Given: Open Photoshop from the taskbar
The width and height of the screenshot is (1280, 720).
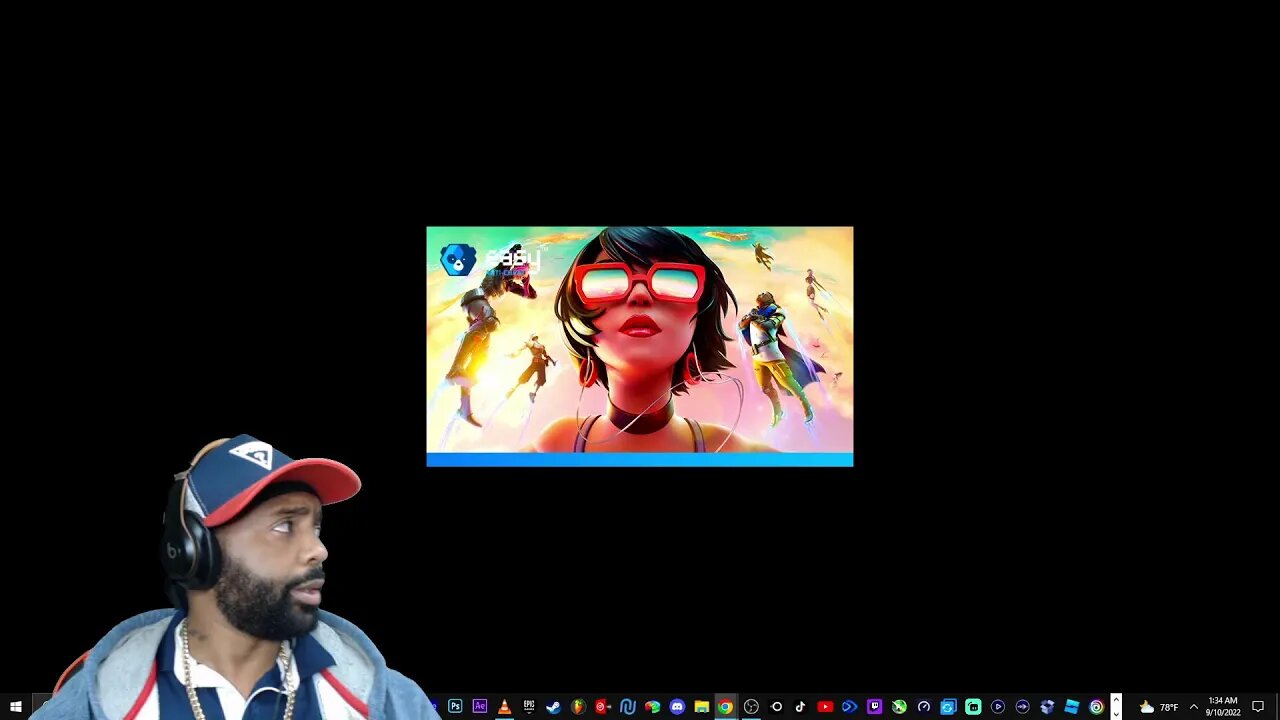Looking at the screenshot, I should point(456,707).
